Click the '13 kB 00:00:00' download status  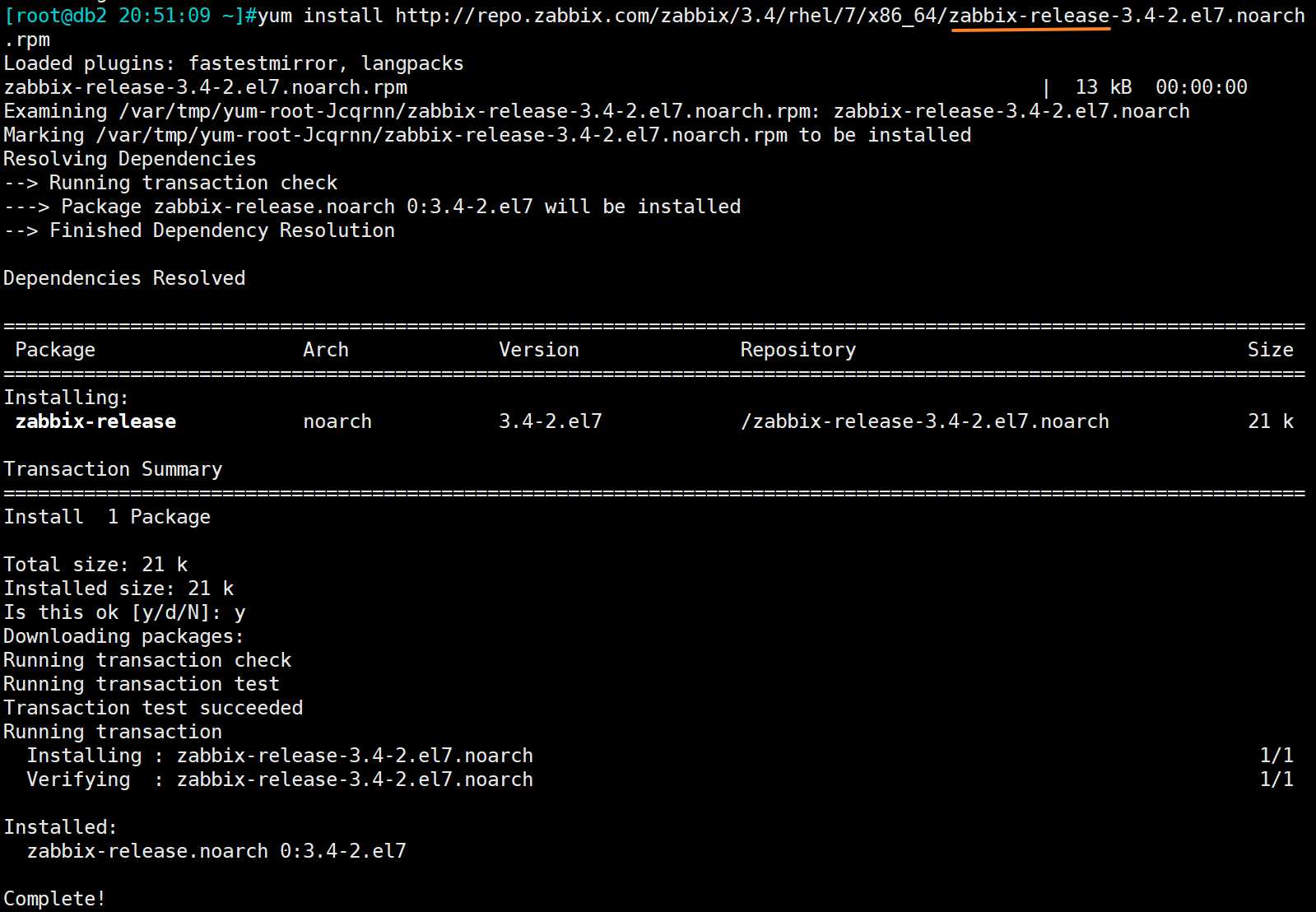pyautogui.click(x=1161, y=87)
